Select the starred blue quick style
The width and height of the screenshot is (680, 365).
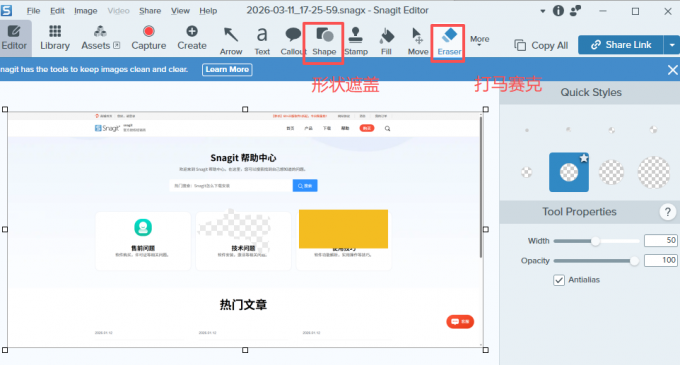pyautogui.click(x=569, y=172)
